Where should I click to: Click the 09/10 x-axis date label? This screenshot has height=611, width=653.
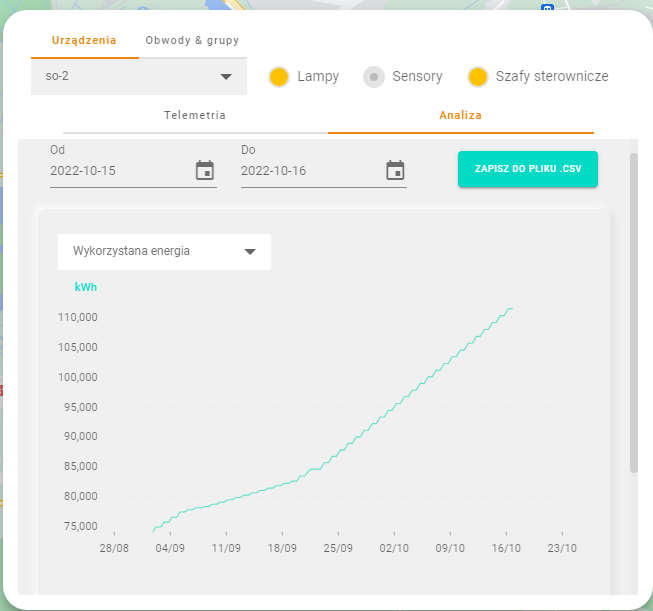coord(450,548)
